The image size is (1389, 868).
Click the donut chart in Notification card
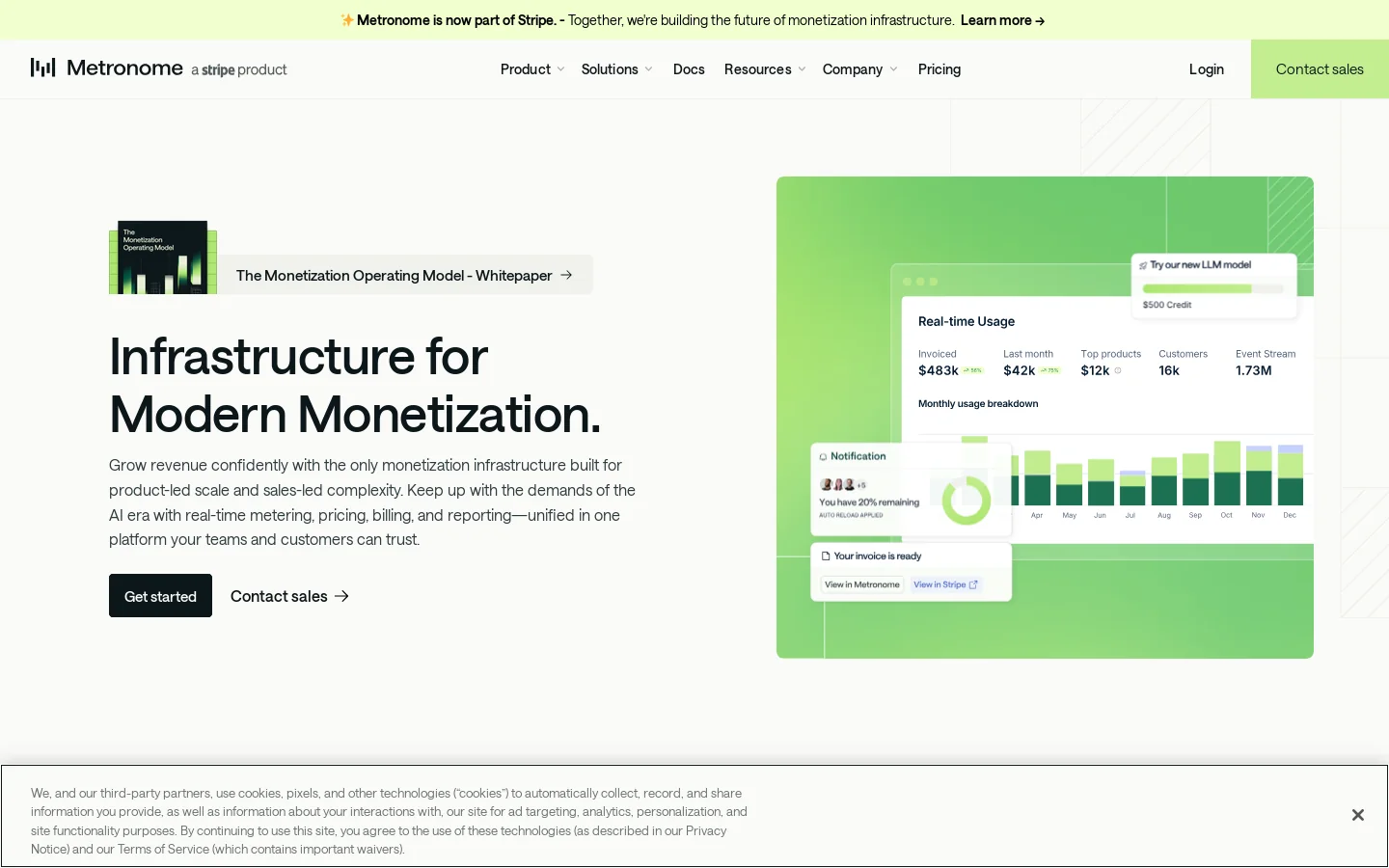pyautogui.click(x=967, y=500)
